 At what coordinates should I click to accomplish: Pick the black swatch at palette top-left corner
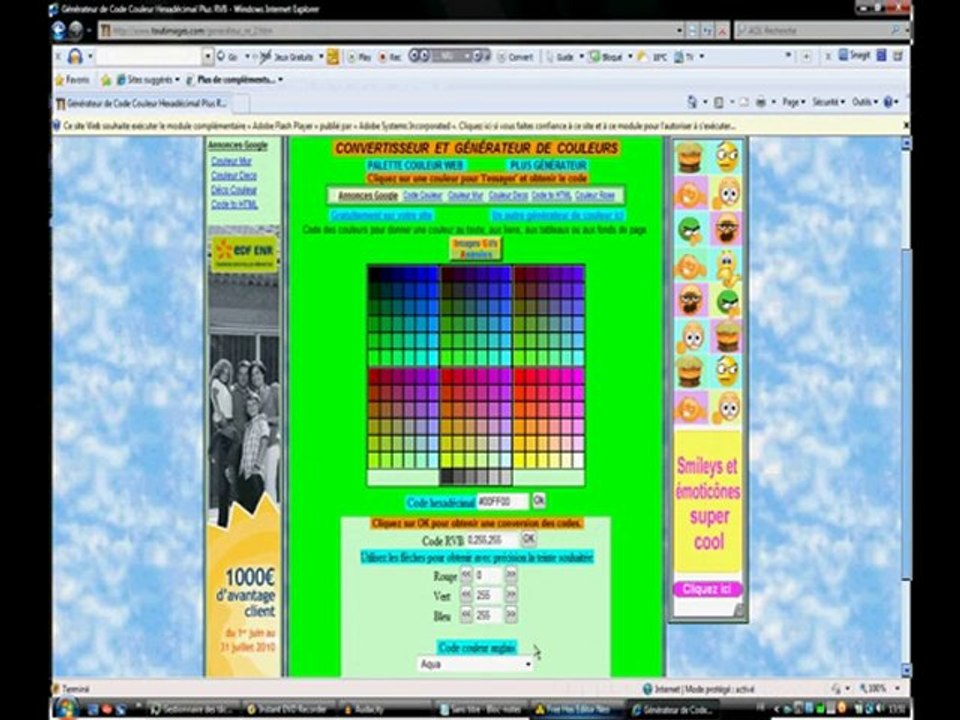(374, 274)
